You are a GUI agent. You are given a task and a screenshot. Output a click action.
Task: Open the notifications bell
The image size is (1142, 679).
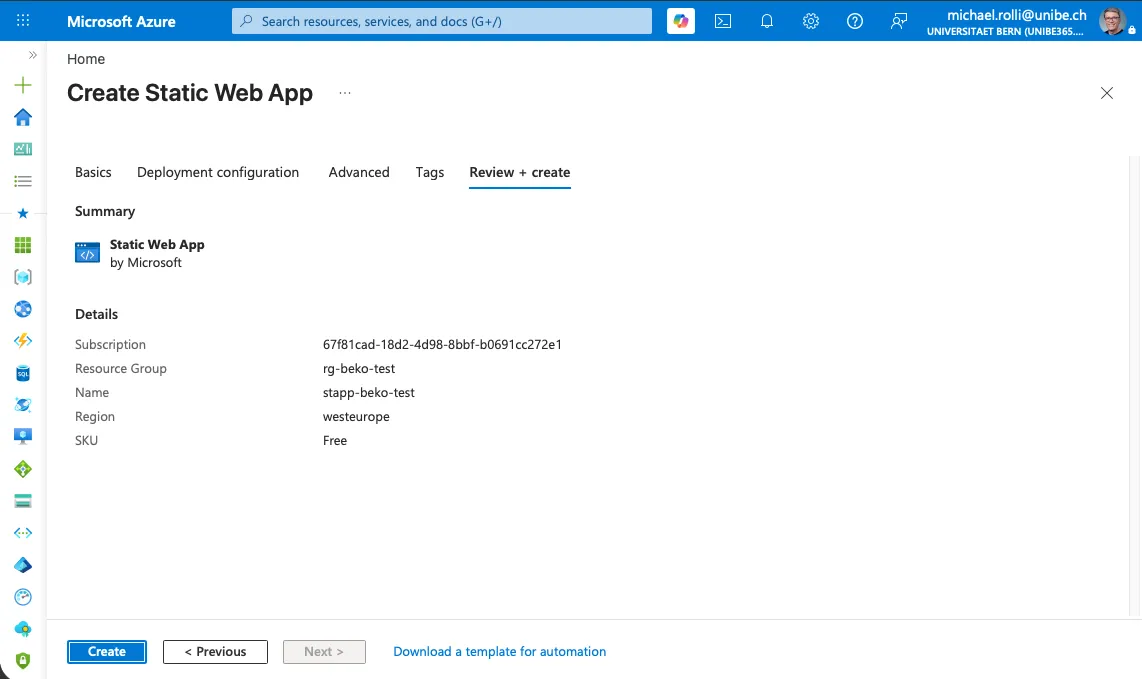pos(767,21)
